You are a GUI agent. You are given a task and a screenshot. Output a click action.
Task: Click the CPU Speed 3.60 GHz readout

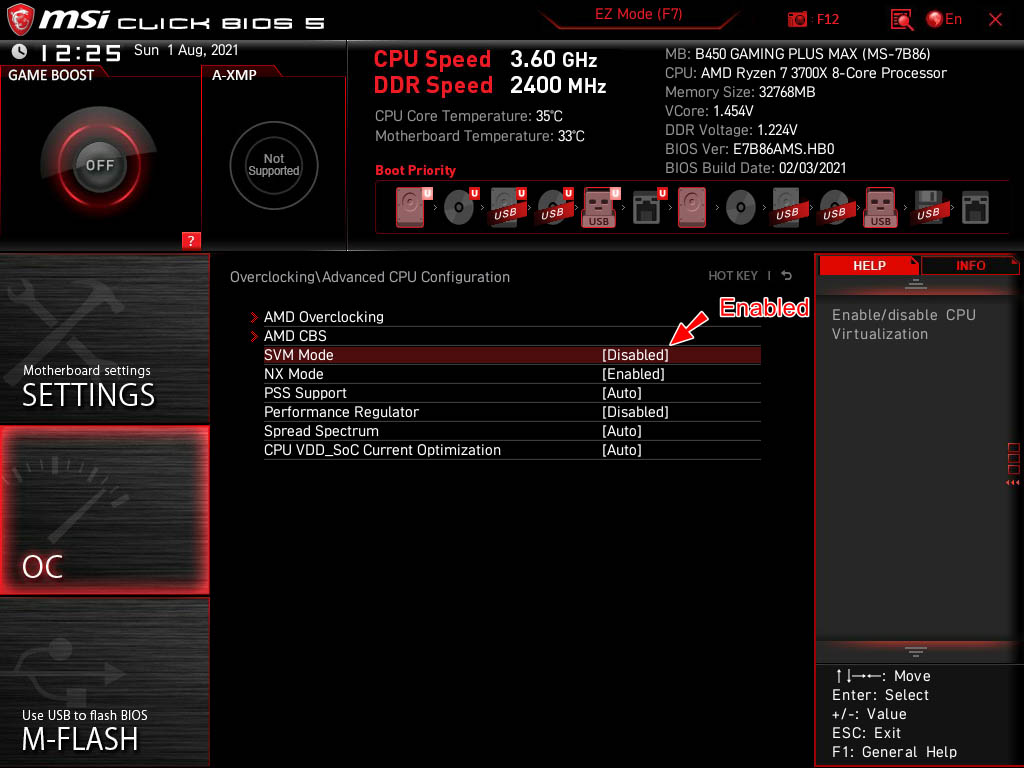click(485, 59)
